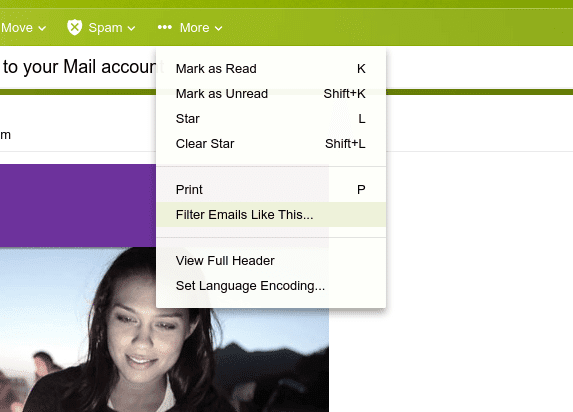Click the Spam shield icon
Screen dimensions: 573x412
75,27
